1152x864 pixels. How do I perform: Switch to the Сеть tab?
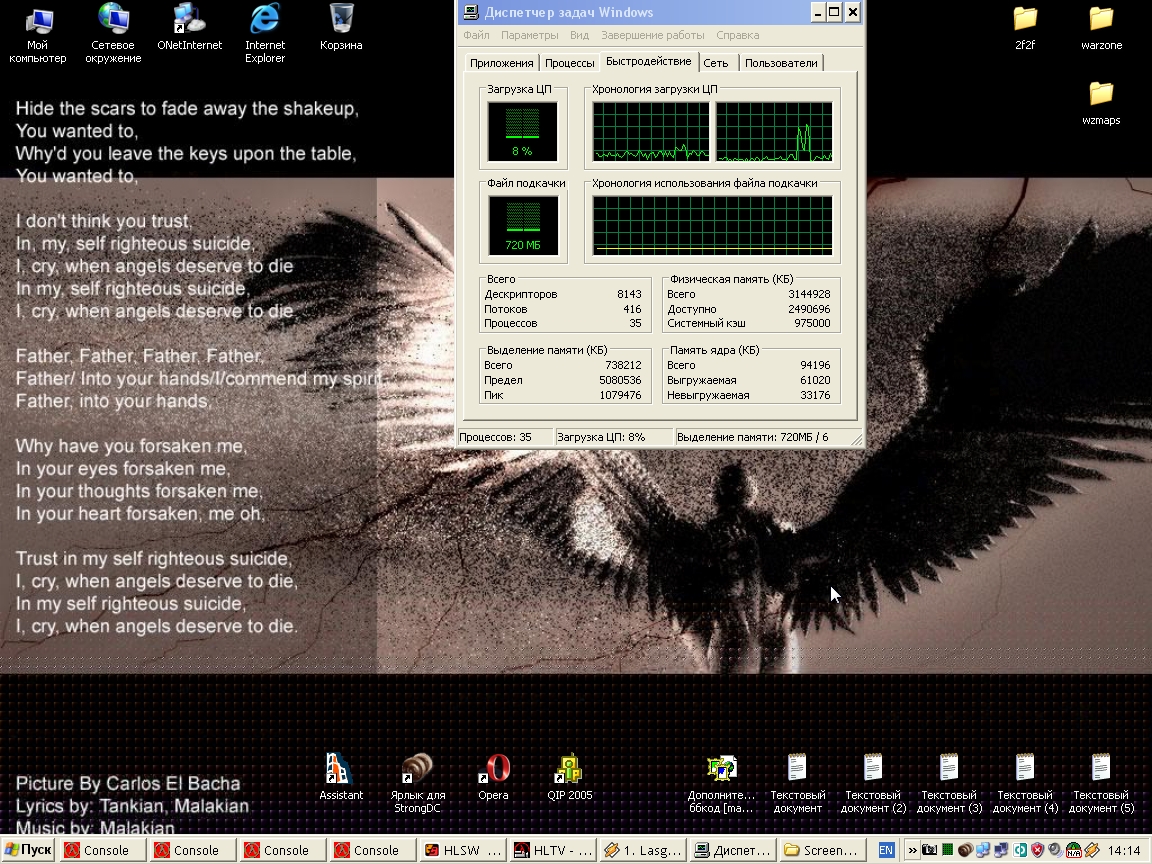[716, 63]
